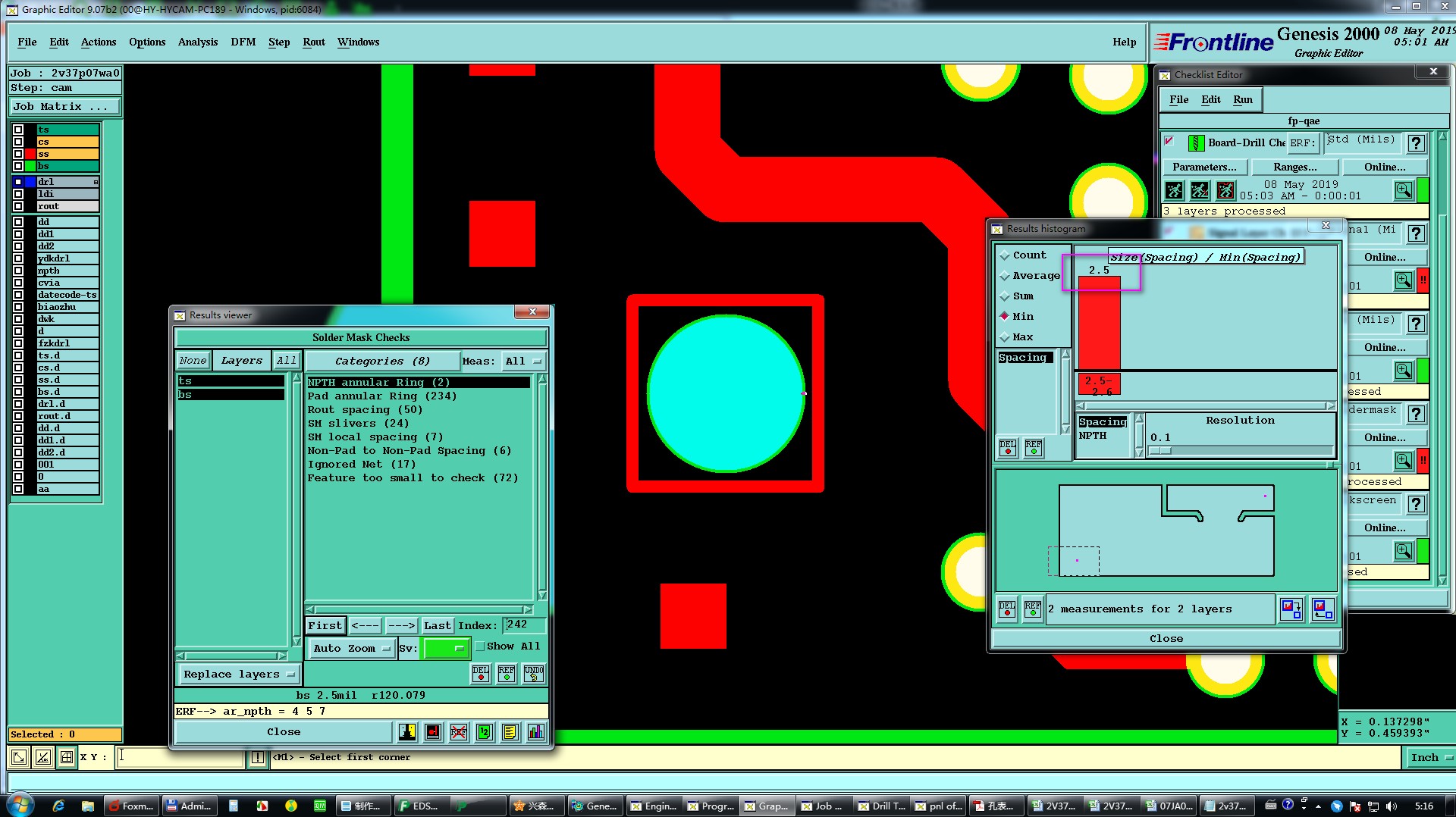
Task: Select the Max radio option
Action: pos(1005,337)
